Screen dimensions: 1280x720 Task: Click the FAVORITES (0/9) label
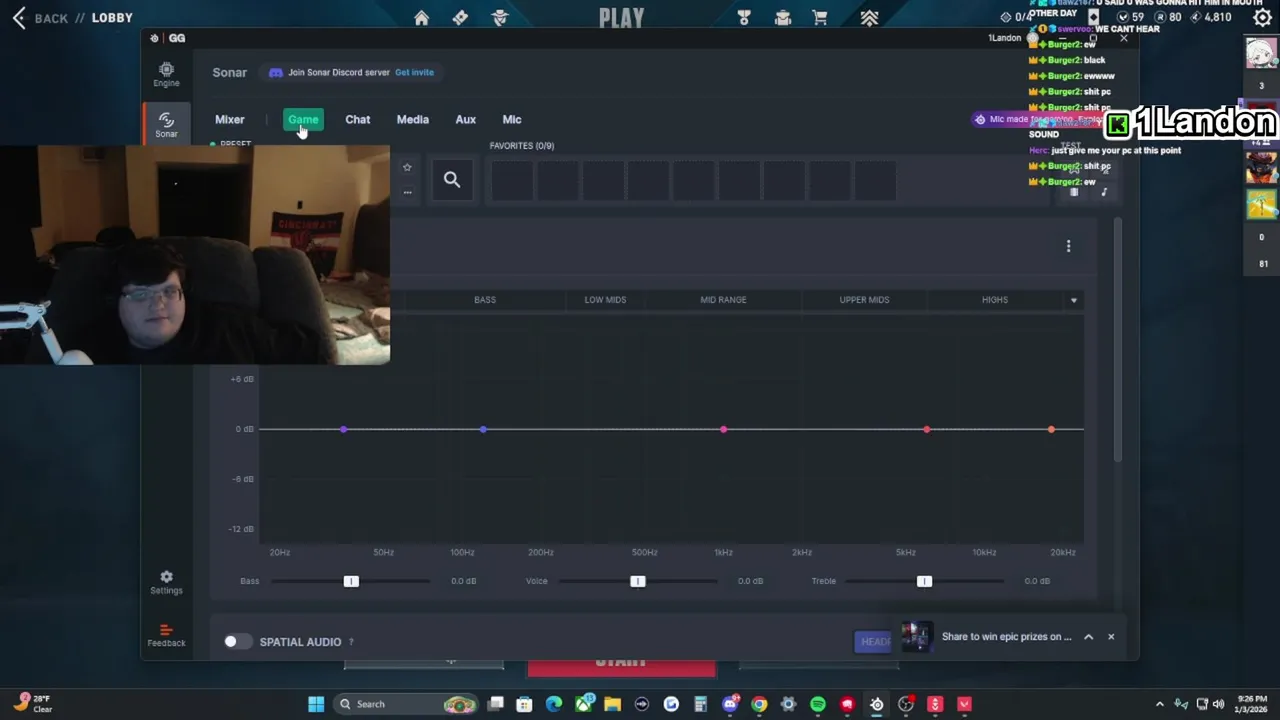pyautogui.click(x=521, y=146)
